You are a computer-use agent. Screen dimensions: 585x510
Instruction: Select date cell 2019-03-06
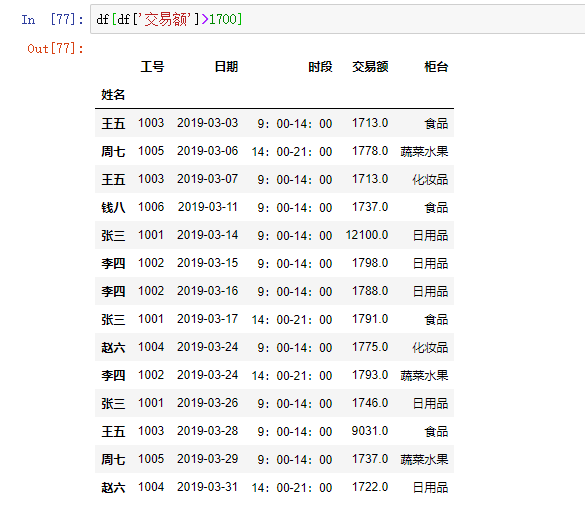pos(207,151)
